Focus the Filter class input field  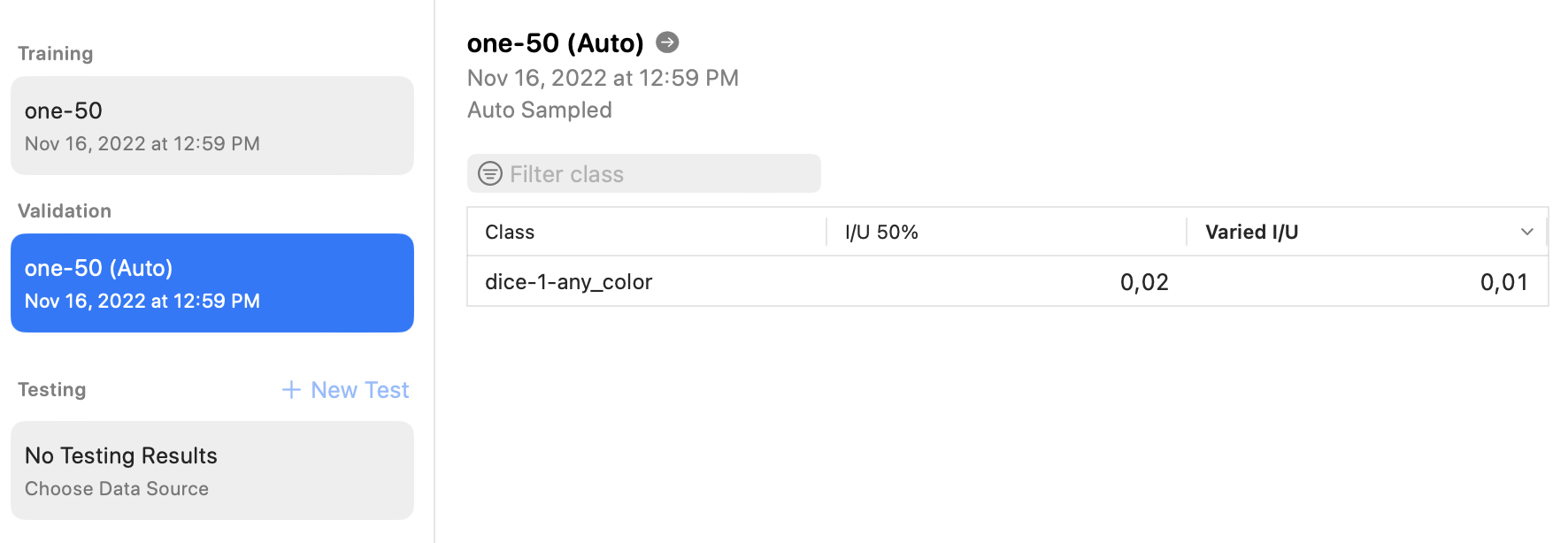coord(644,173)
